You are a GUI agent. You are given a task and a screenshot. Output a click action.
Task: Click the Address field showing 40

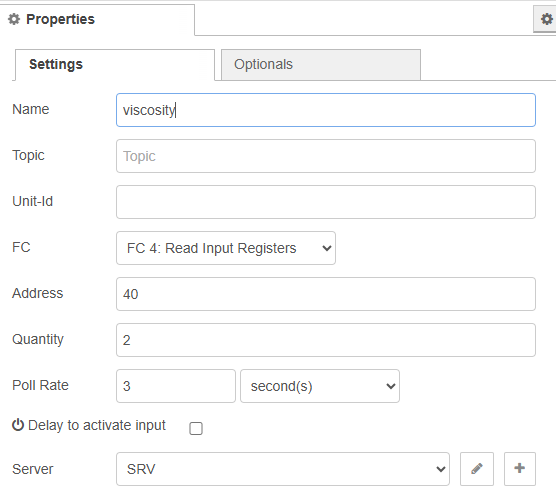click(x=326, y=294)
